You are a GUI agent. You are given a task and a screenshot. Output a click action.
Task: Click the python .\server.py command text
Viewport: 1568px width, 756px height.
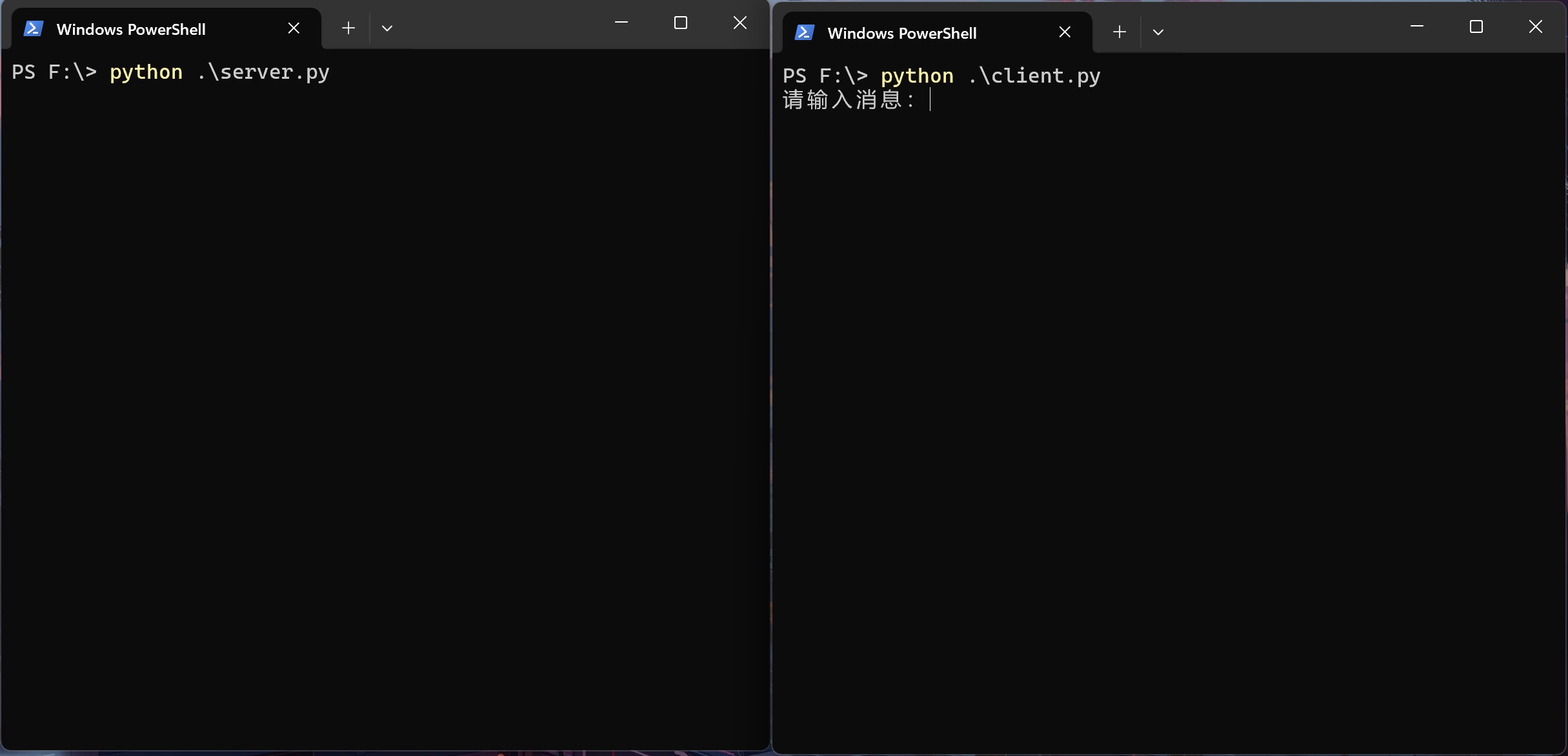[219, 72]
